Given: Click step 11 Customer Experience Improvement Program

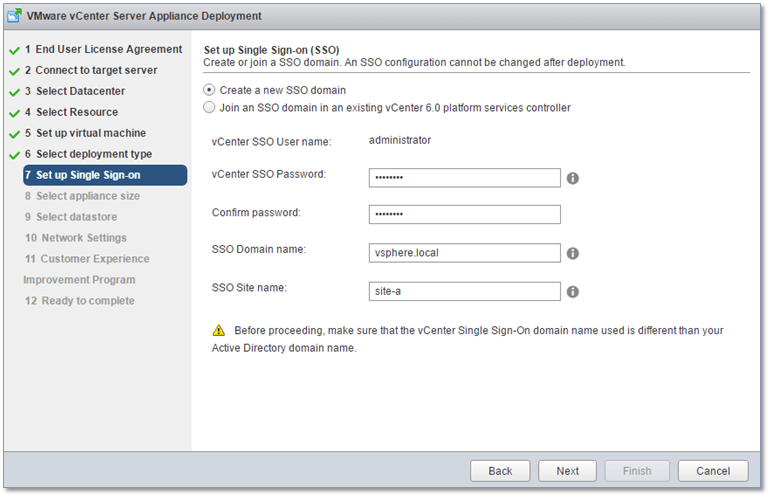Looking at the screenshot, I should (86, 269).
